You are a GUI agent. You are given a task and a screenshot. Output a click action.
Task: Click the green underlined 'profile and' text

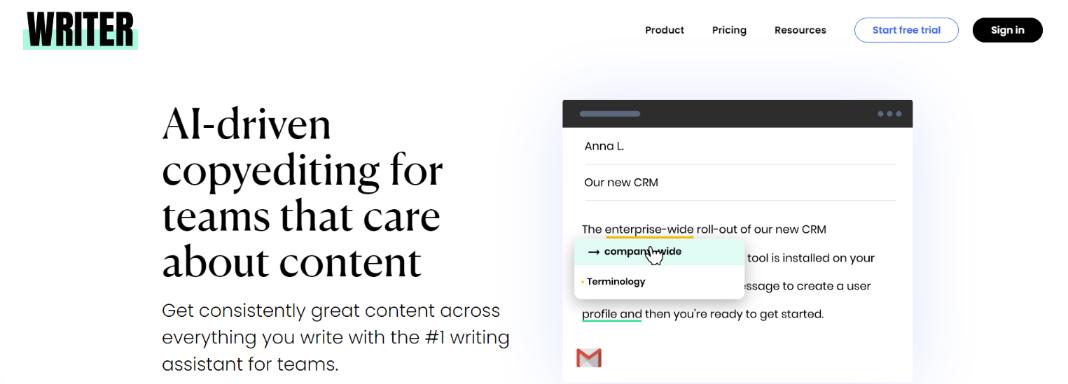pyautogui.click(x=612, y=315)
